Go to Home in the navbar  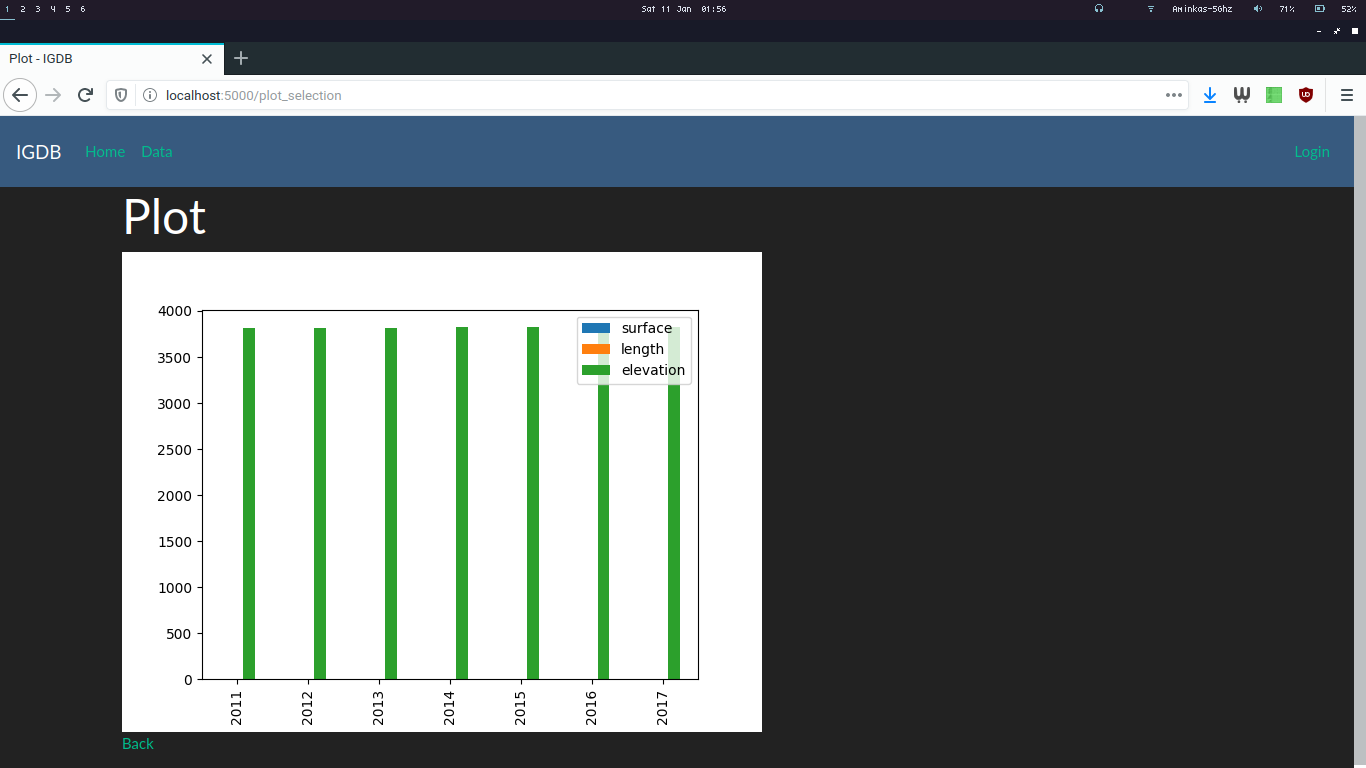(105, 152)
